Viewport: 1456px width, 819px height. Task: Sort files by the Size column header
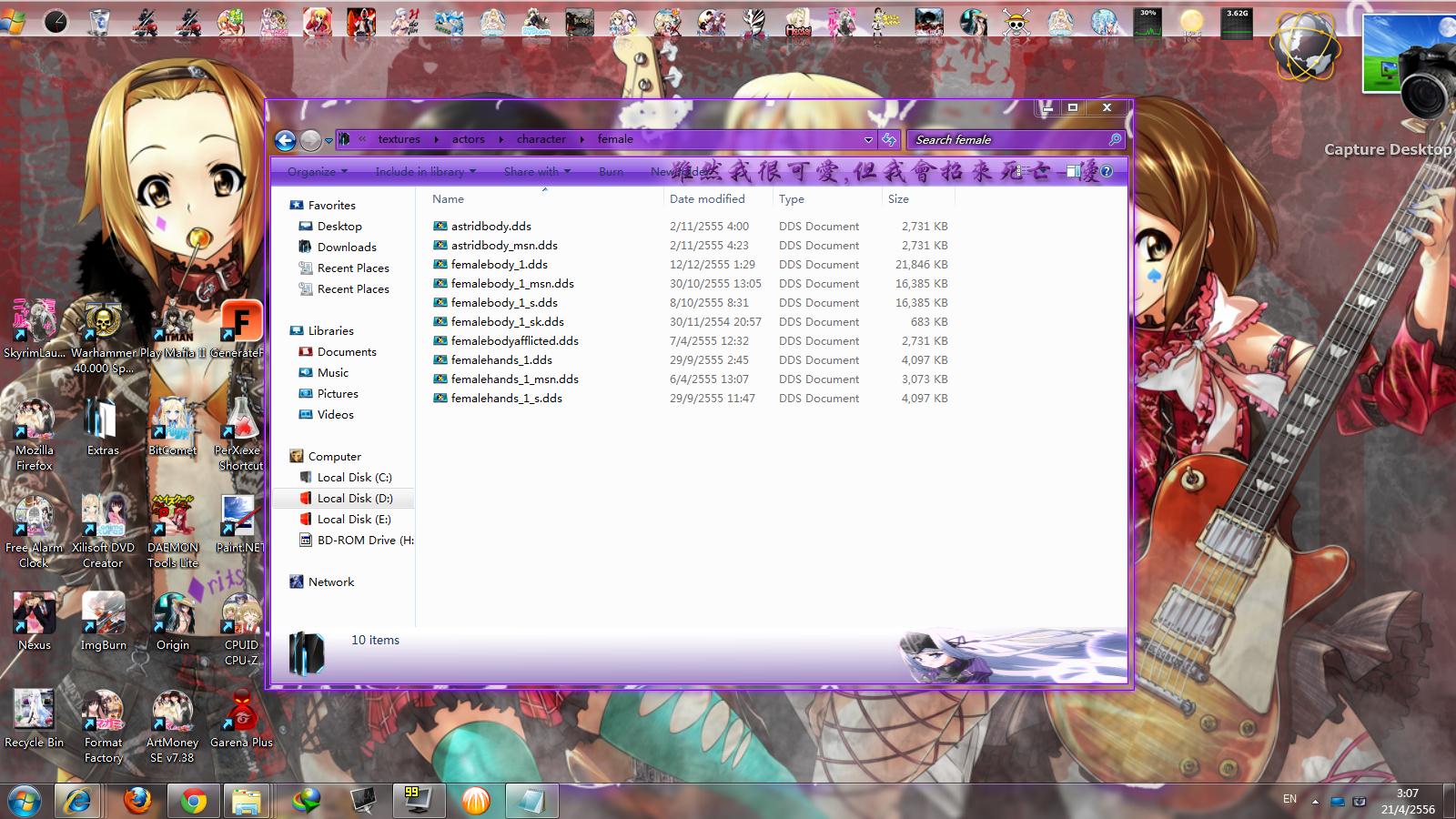pos(917,198)
